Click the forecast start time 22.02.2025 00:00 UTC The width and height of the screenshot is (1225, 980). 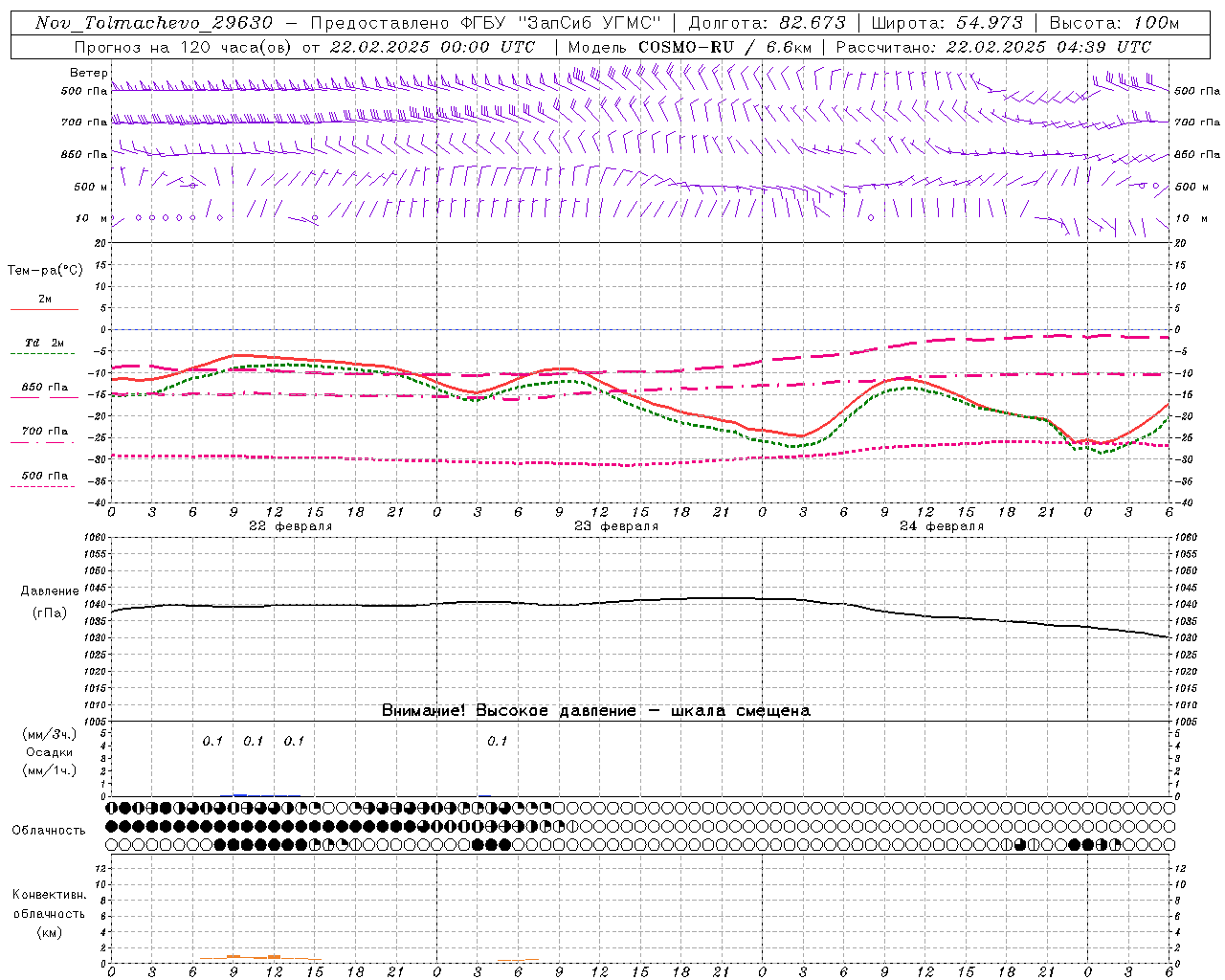coord(433,47)
